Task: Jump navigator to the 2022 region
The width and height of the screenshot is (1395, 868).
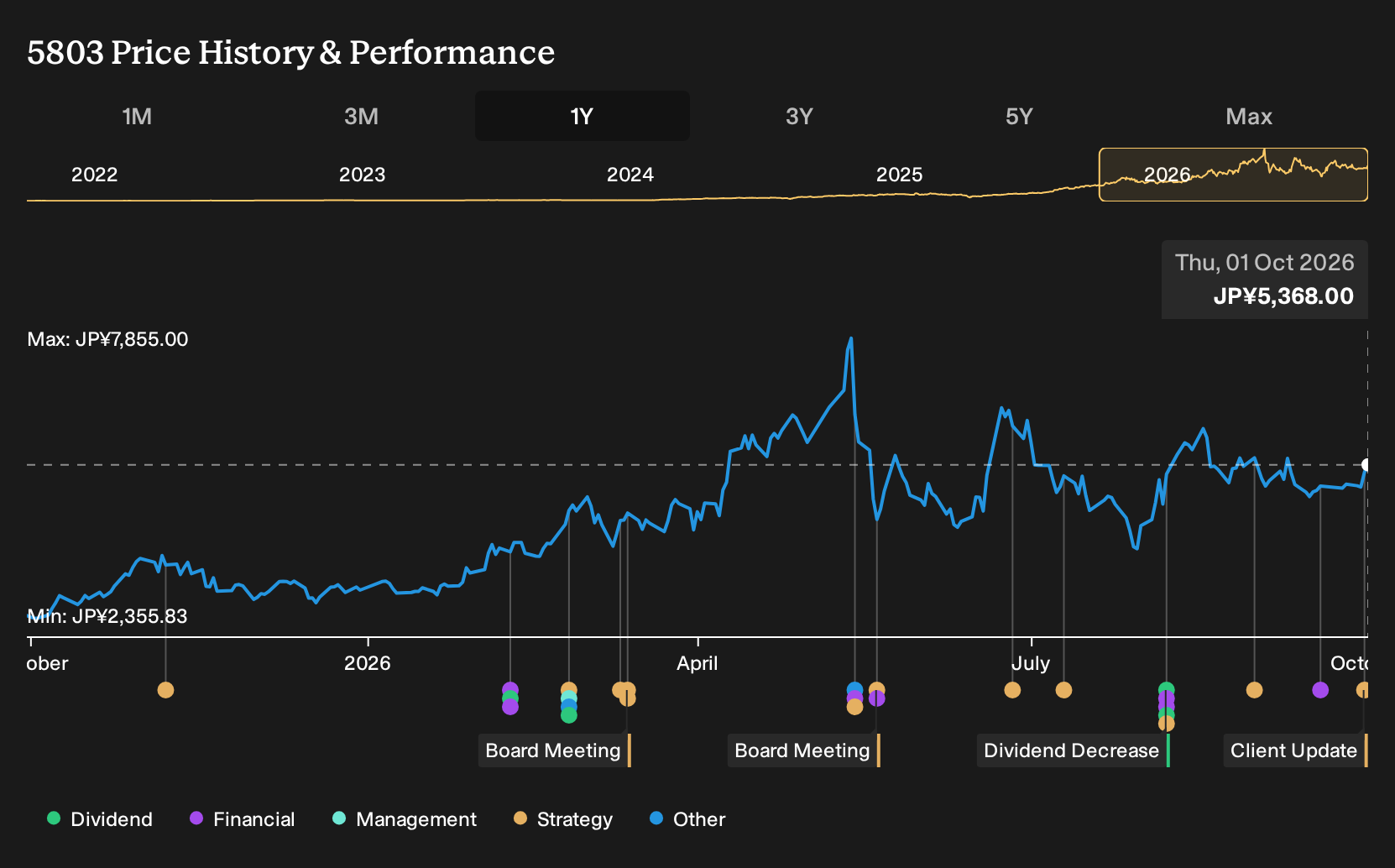Action: (94, 175)
